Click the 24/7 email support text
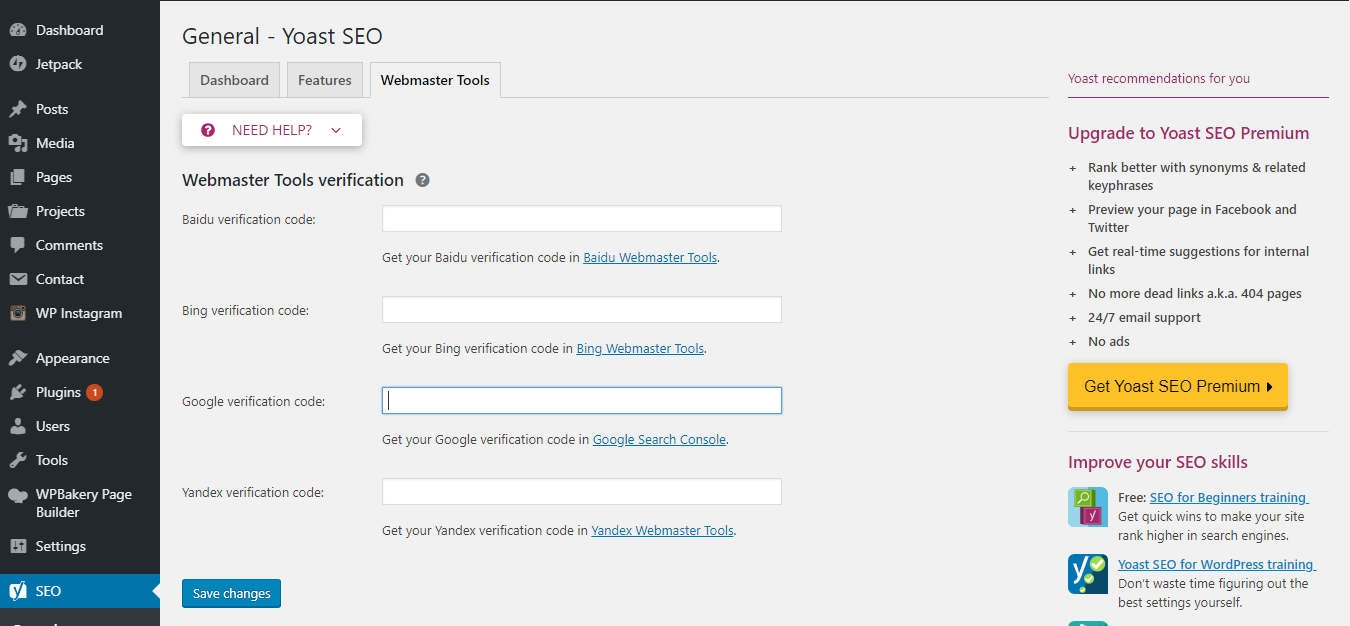The image size is (1350, 626). click(1145, 317)
